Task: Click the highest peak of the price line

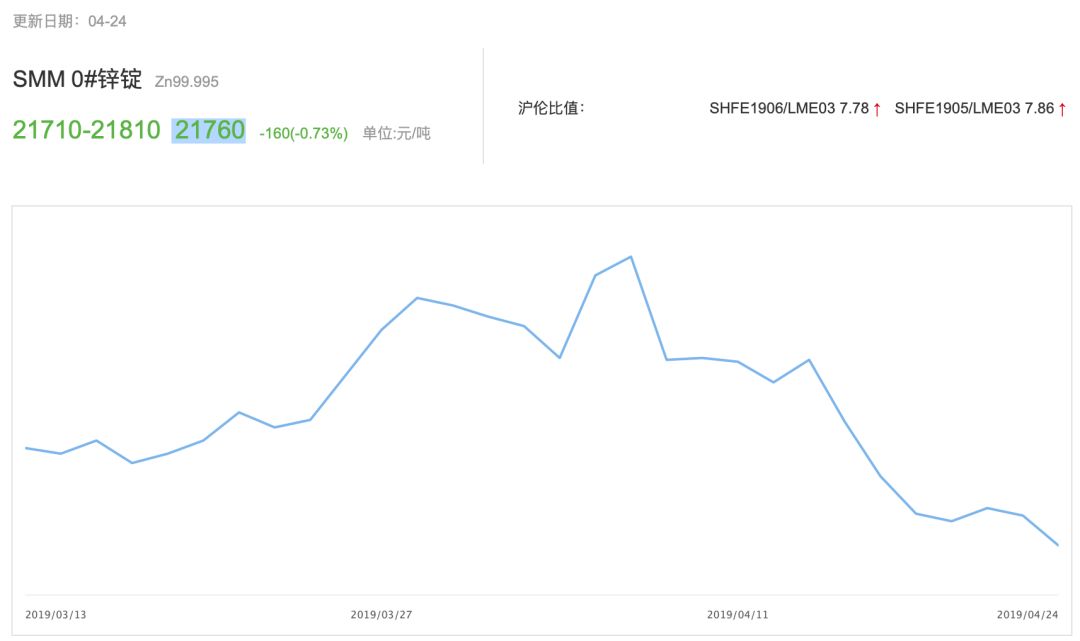Action: tap(631, 257)
